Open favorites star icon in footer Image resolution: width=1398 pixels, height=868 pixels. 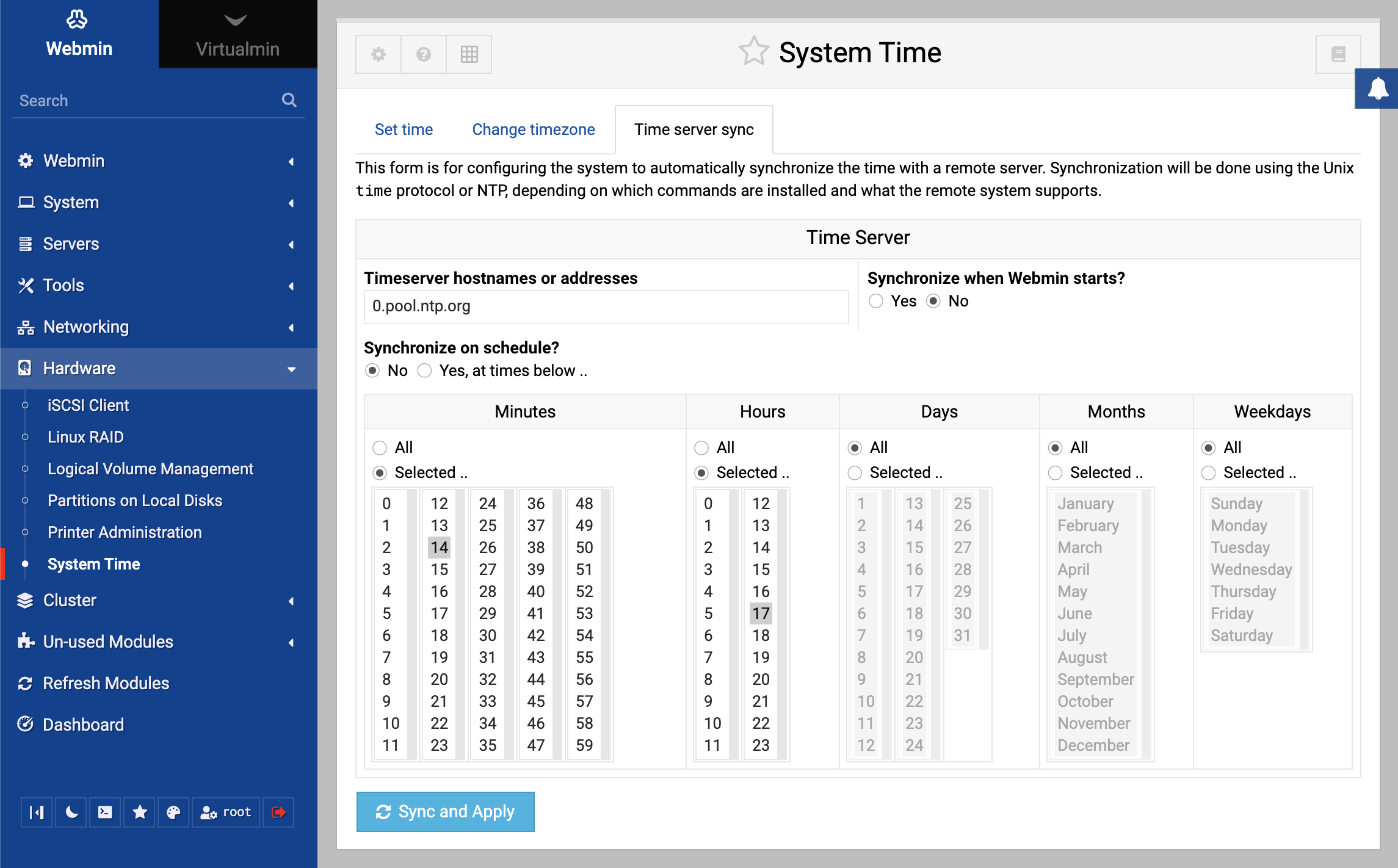[140, 812]
